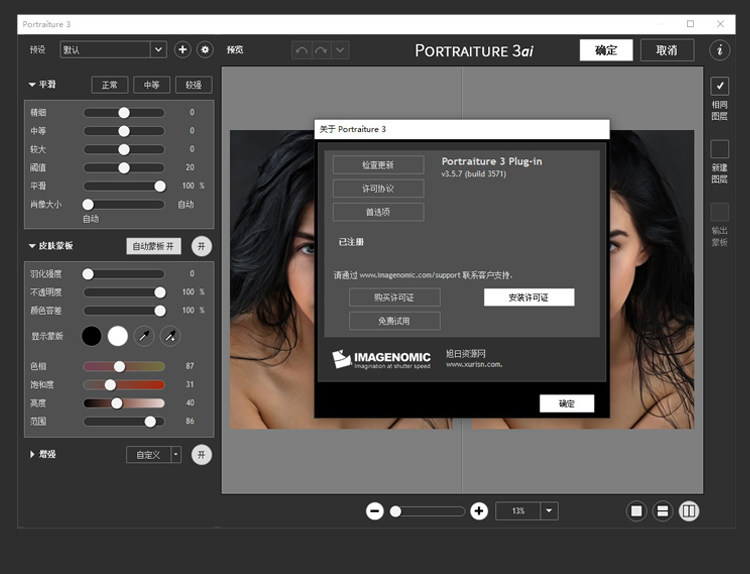Click the 精细 slider handle
Viewport: 750px width, 574px height.
coord(124,113)
